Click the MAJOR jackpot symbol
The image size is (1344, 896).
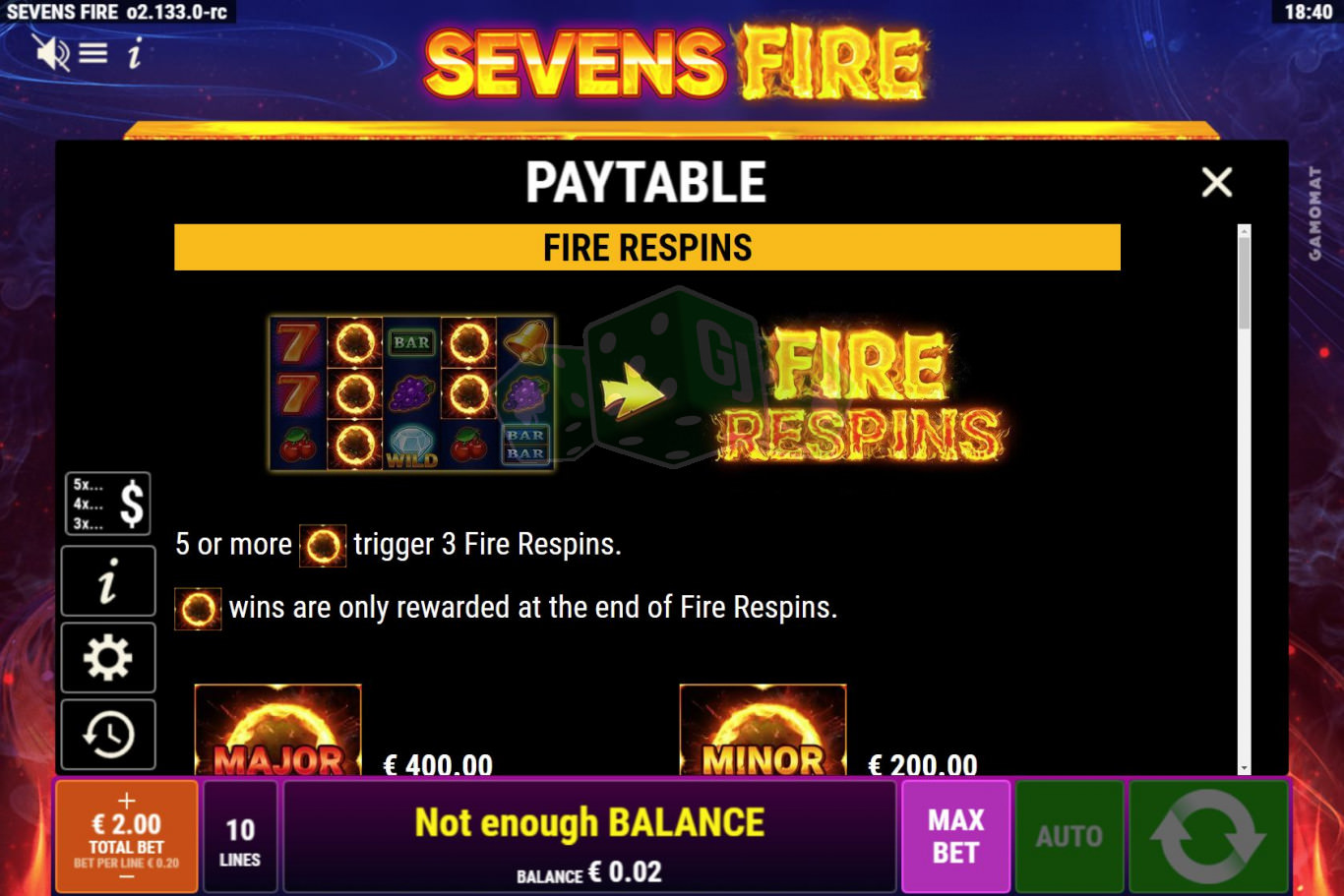click(278, 730)
